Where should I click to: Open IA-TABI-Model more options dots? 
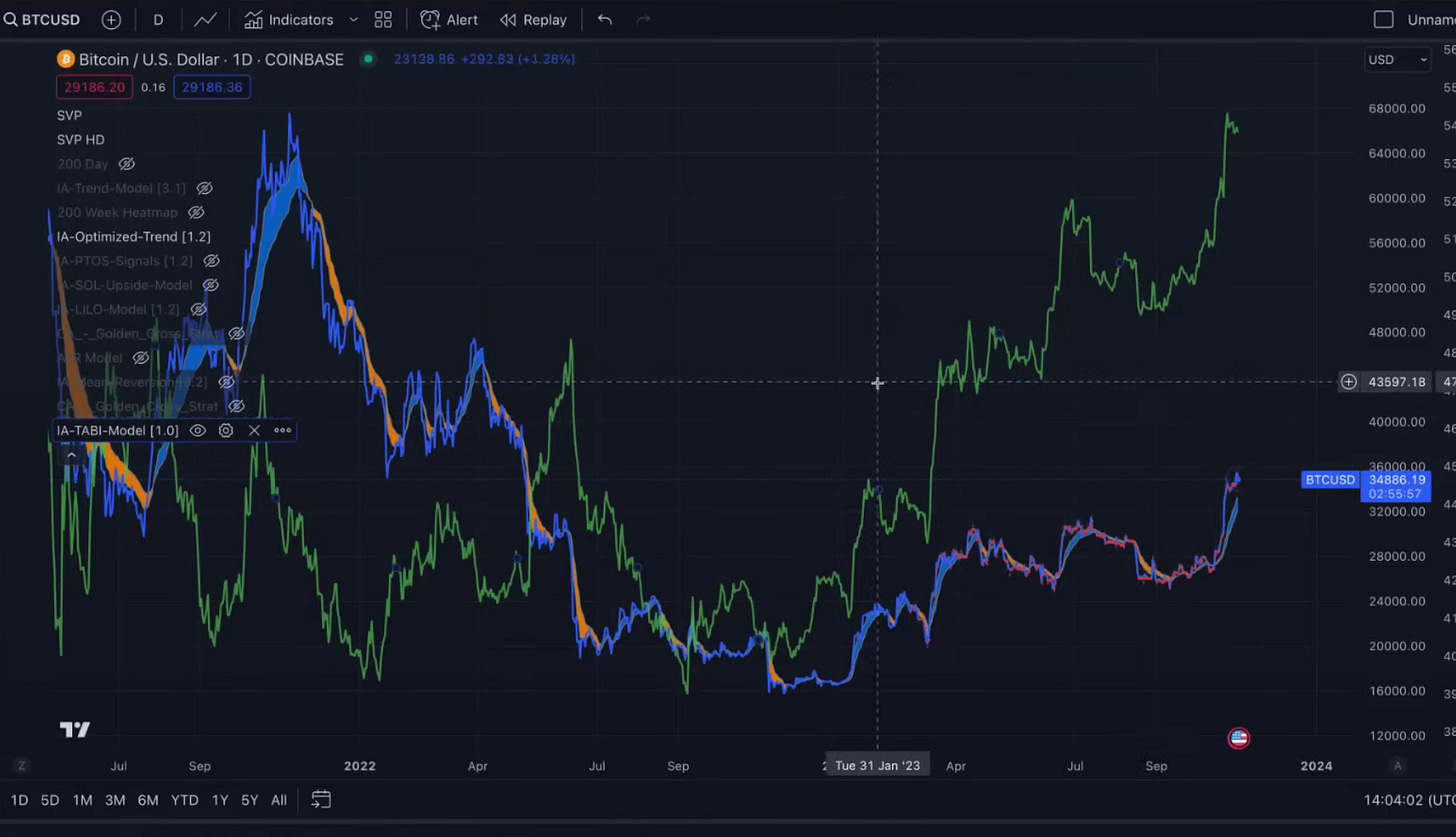pyautogui.click(x=283, y=430)
